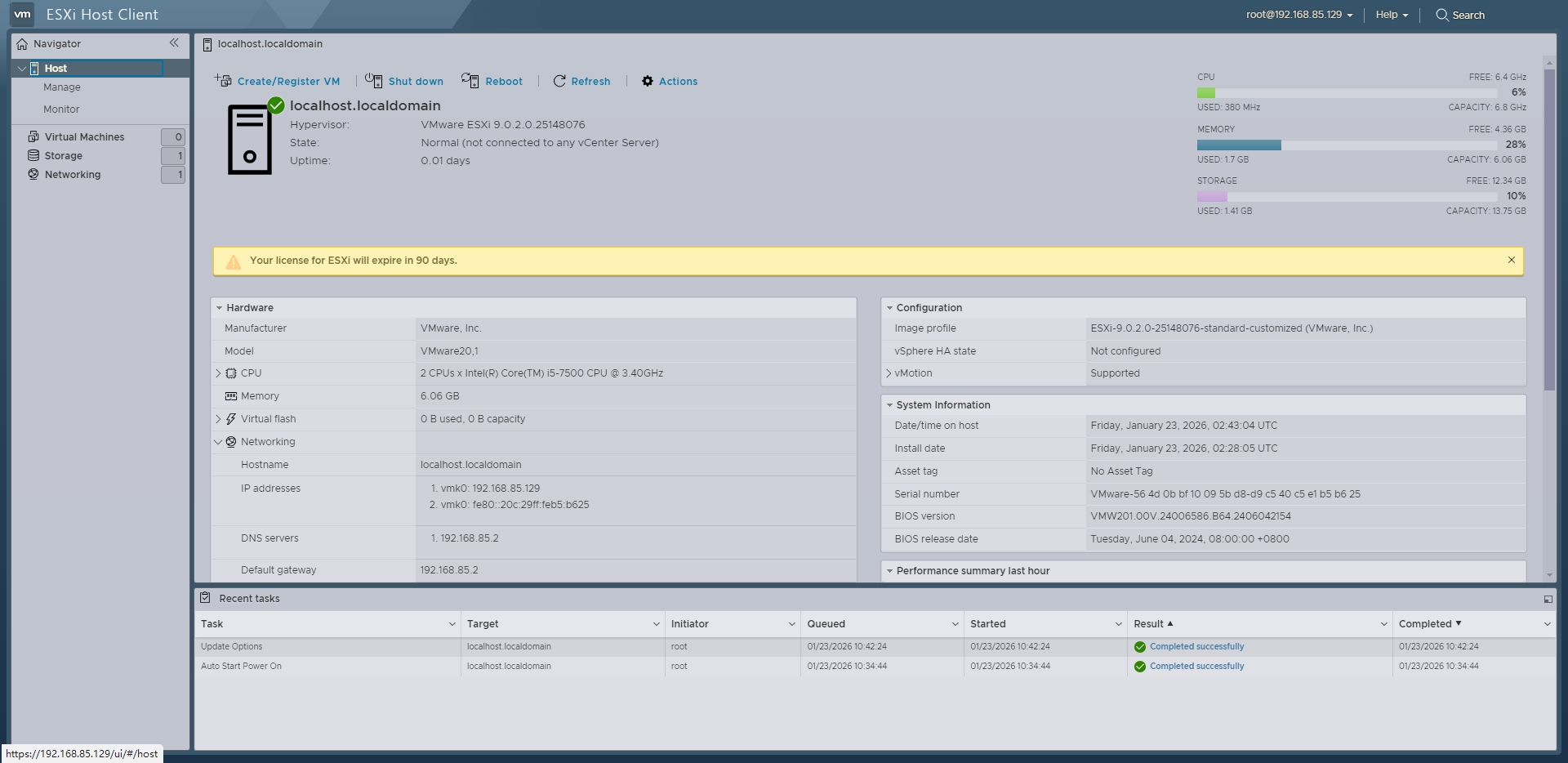Click Create/Register VM

point(278,81)
